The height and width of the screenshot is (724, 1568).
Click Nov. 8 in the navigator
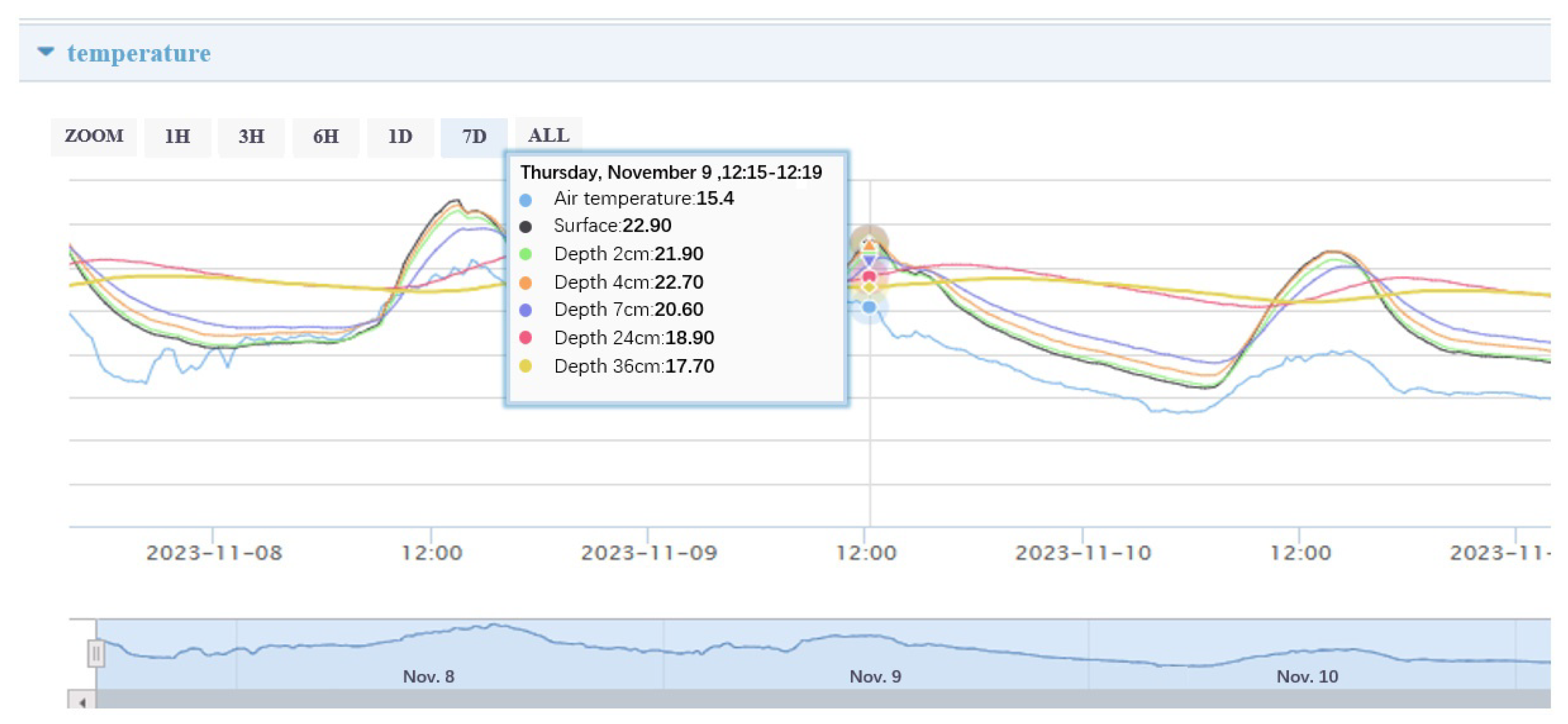(x=429, y=676)
